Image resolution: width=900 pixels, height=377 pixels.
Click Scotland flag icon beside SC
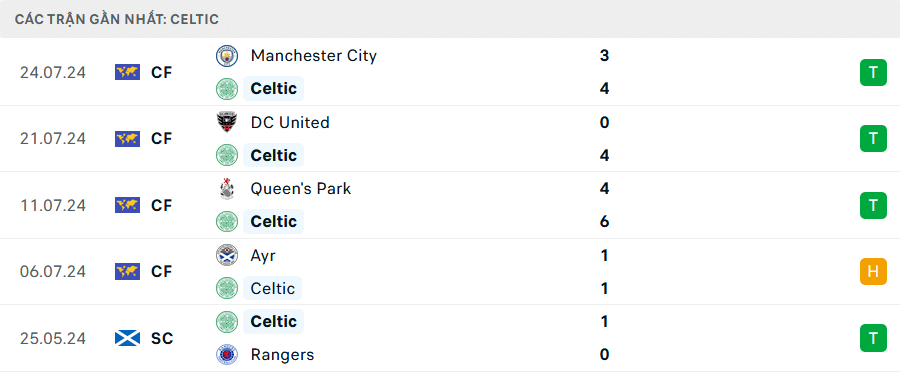point(127,338)
